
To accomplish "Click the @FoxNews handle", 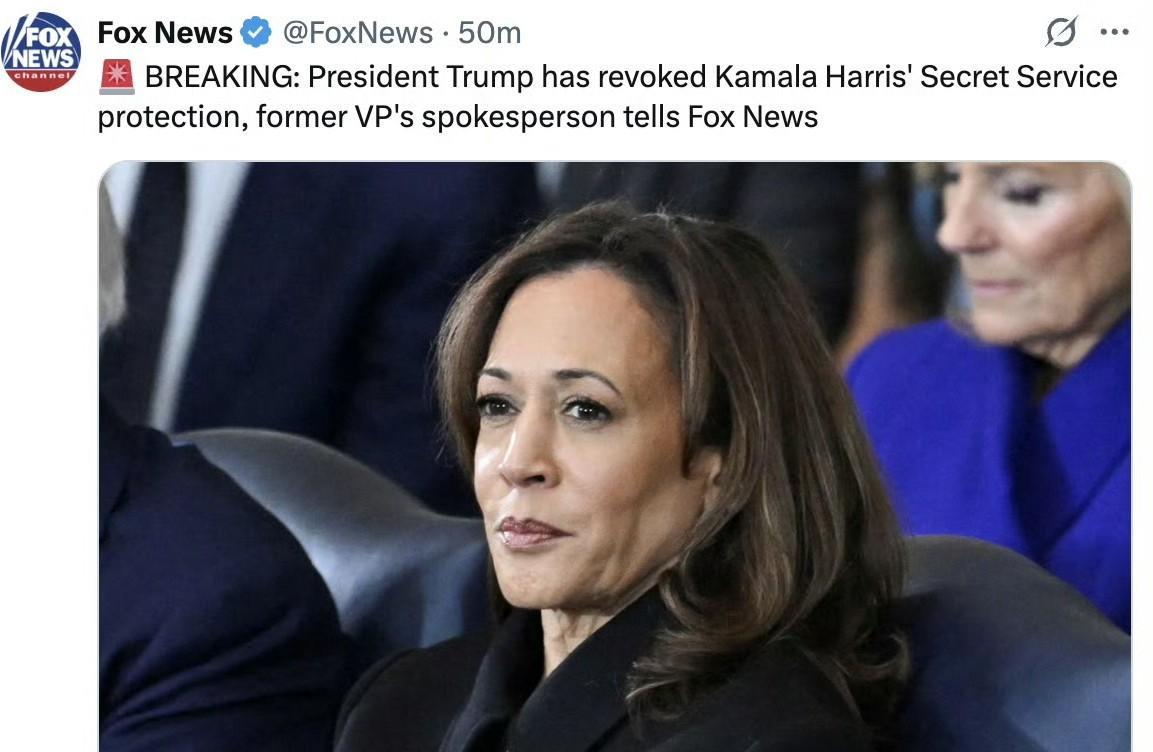I will (x=358, y=33).
